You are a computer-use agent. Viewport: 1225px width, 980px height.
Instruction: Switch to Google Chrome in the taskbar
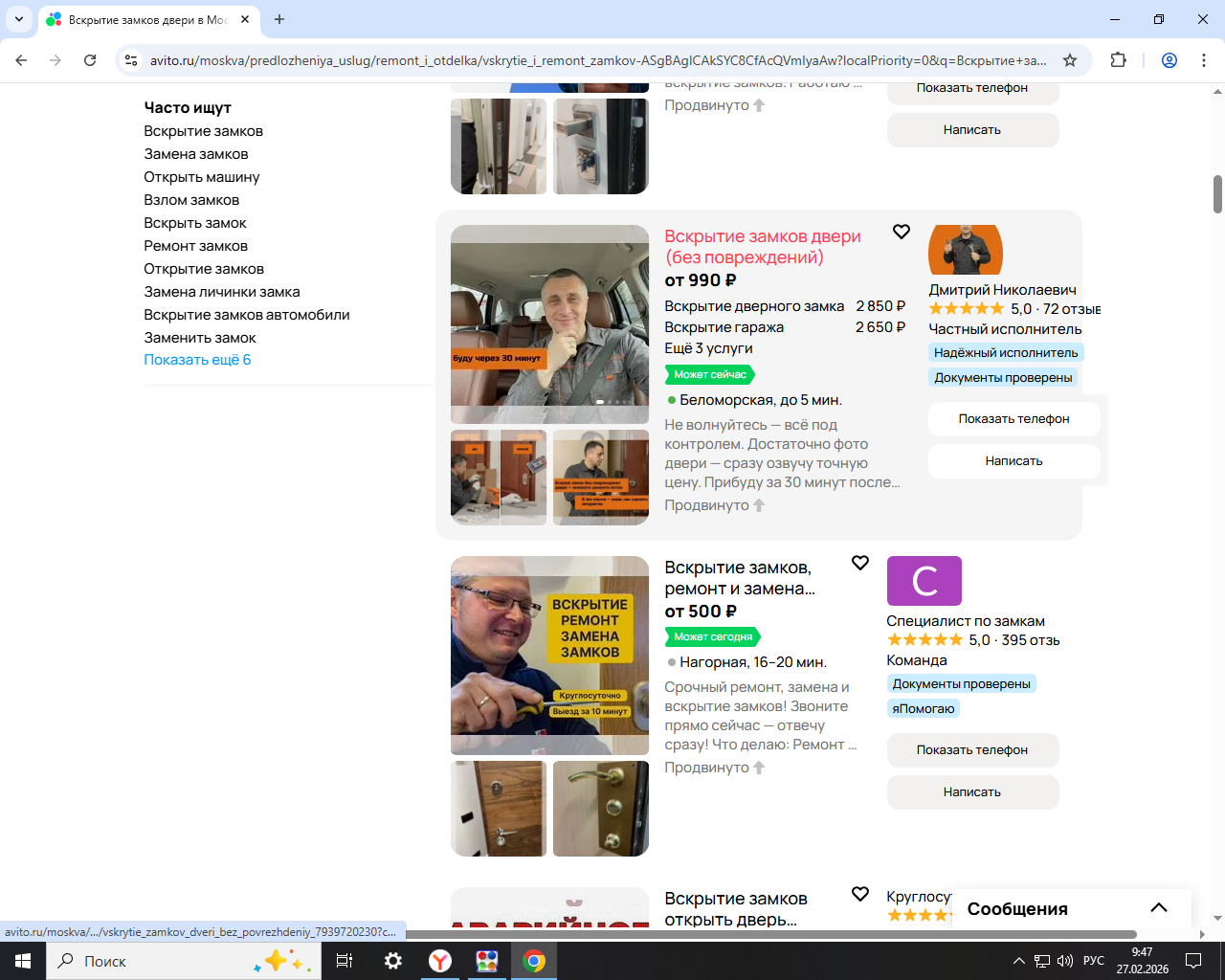tap(534, 961)
